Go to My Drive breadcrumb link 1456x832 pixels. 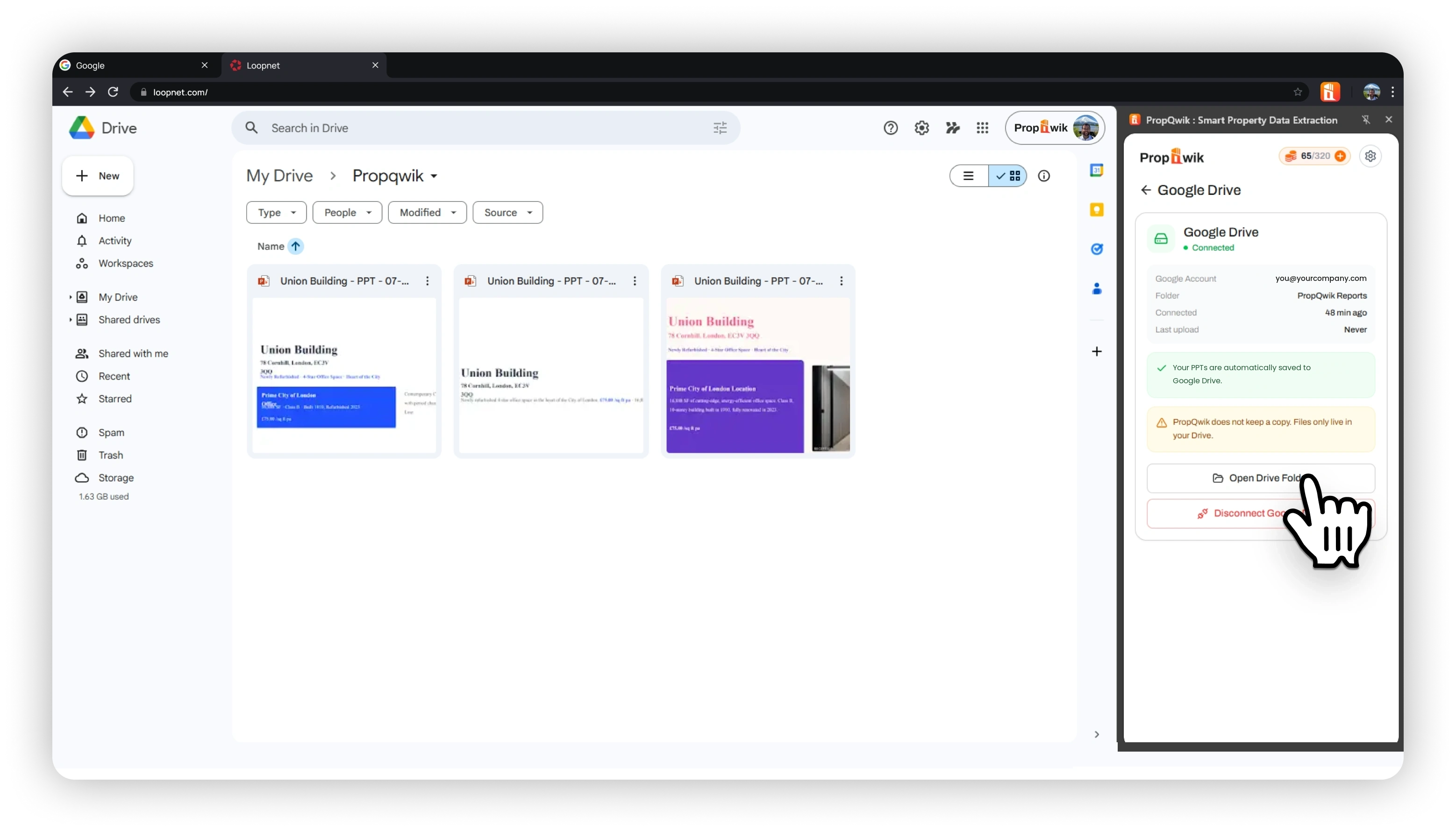[x=279, y=176]
